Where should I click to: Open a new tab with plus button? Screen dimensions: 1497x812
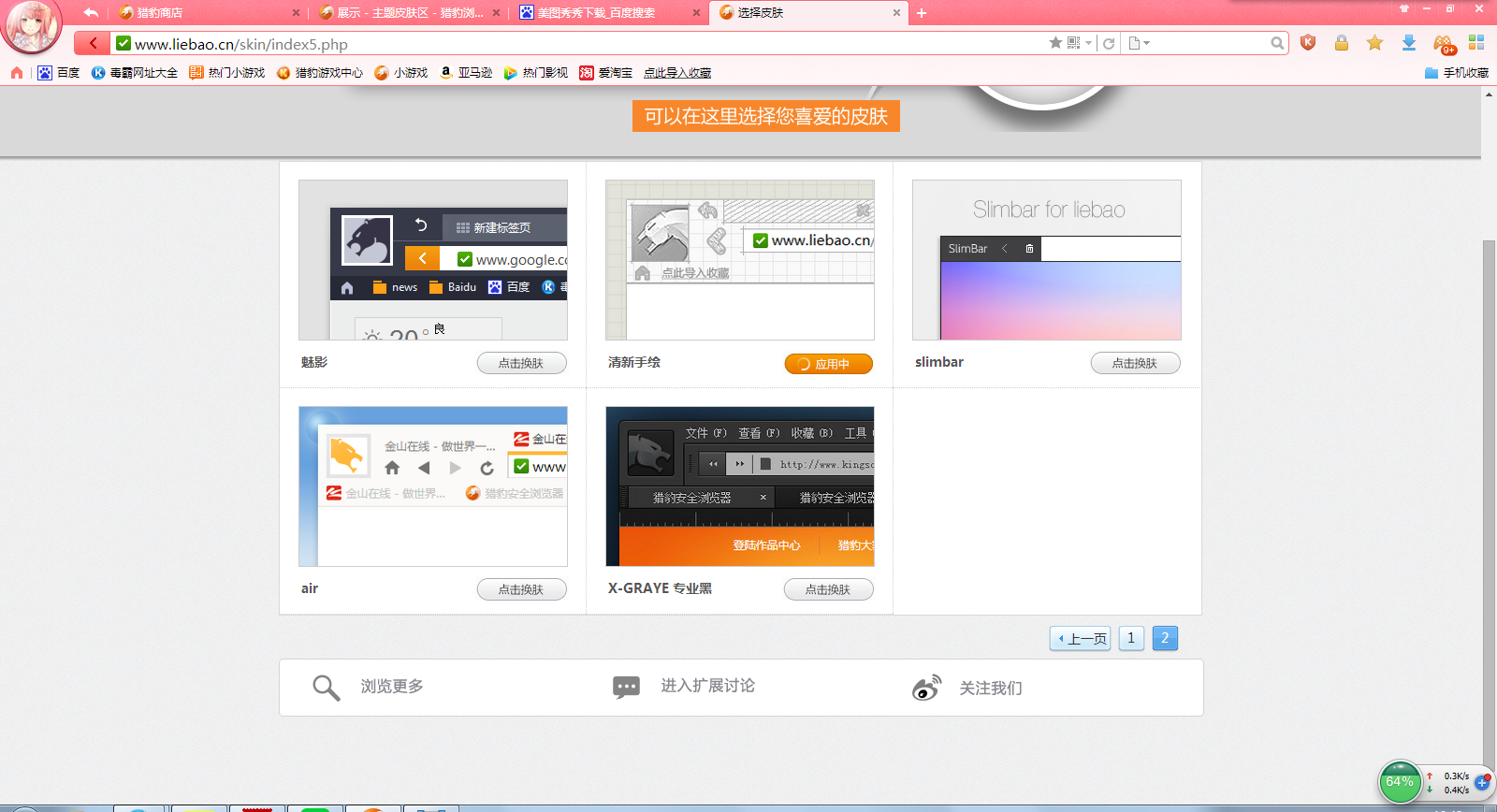[922, 13]
